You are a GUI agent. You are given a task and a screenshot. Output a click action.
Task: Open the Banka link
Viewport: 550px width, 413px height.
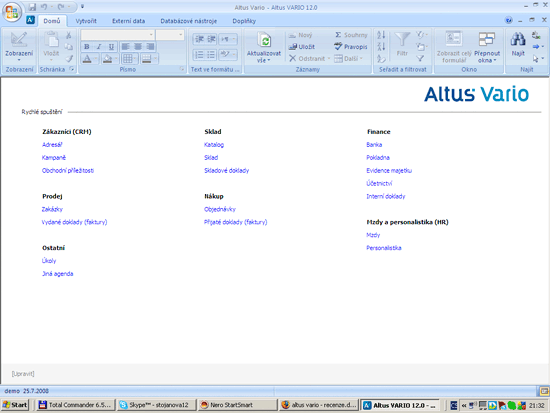[374, 145]
